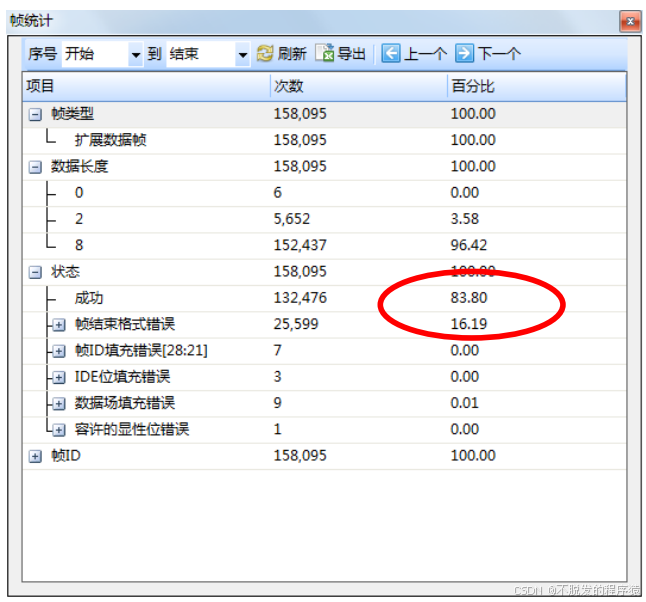Expand the 容许的显性位错误 node
This screenshot has width=646, height=602.
pos(59,431)
